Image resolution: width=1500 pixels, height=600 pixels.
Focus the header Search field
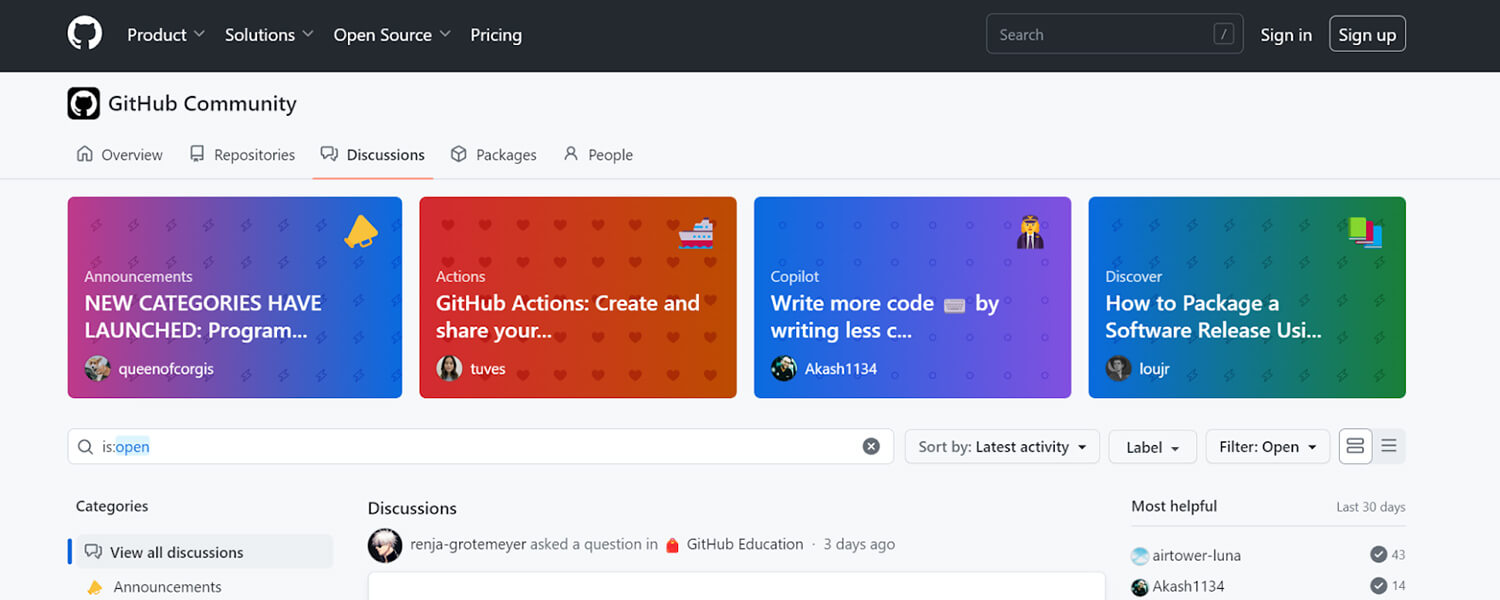1115,34
